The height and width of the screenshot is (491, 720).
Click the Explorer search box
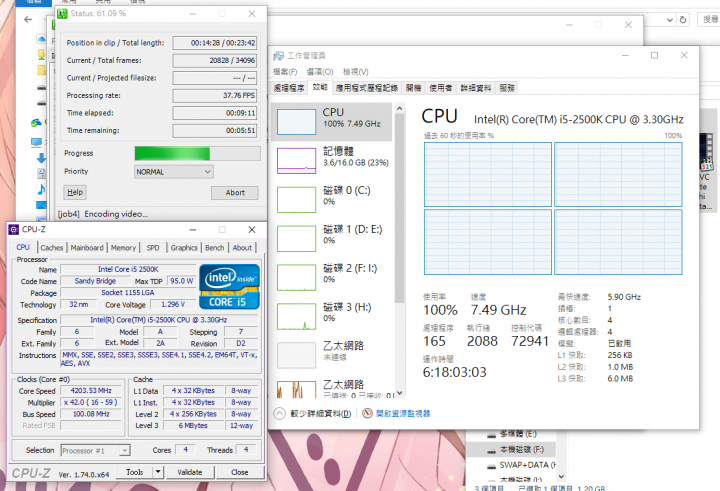pos(709,19)
